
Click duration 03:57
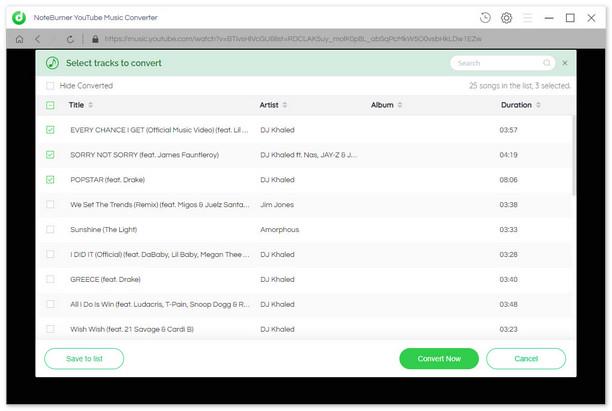click(509, 130)
